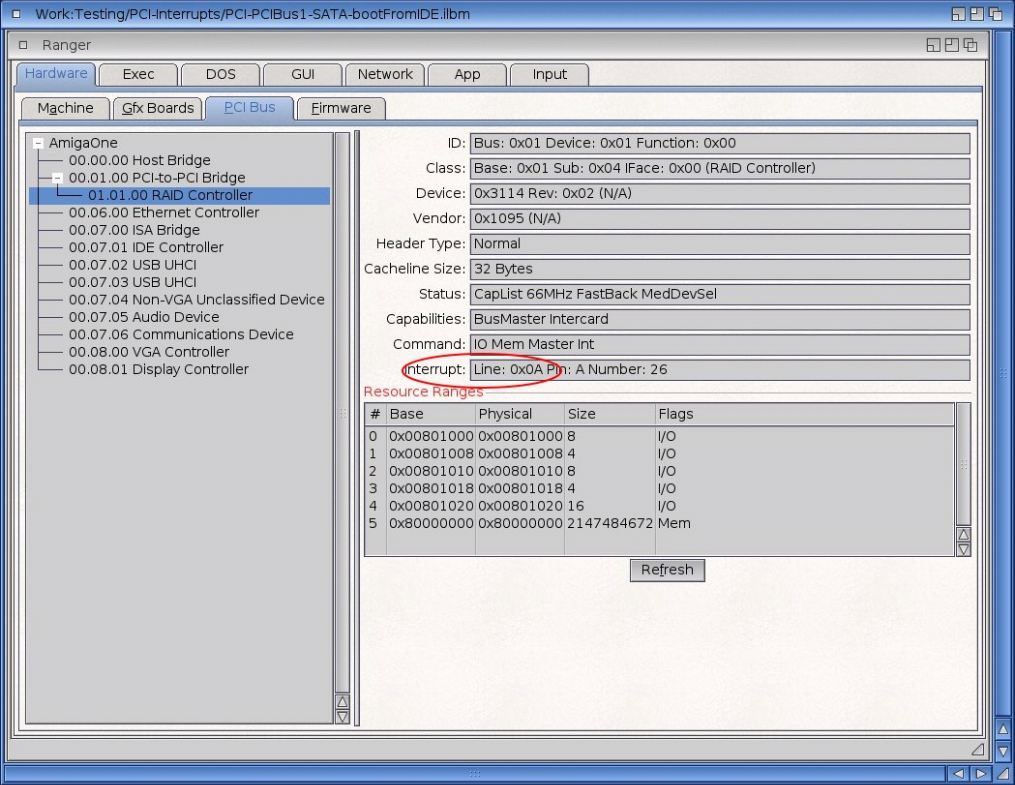Screen dimensions: 1015x785
Task: Click the Flags column header
Action: click(x=805, y=414)
